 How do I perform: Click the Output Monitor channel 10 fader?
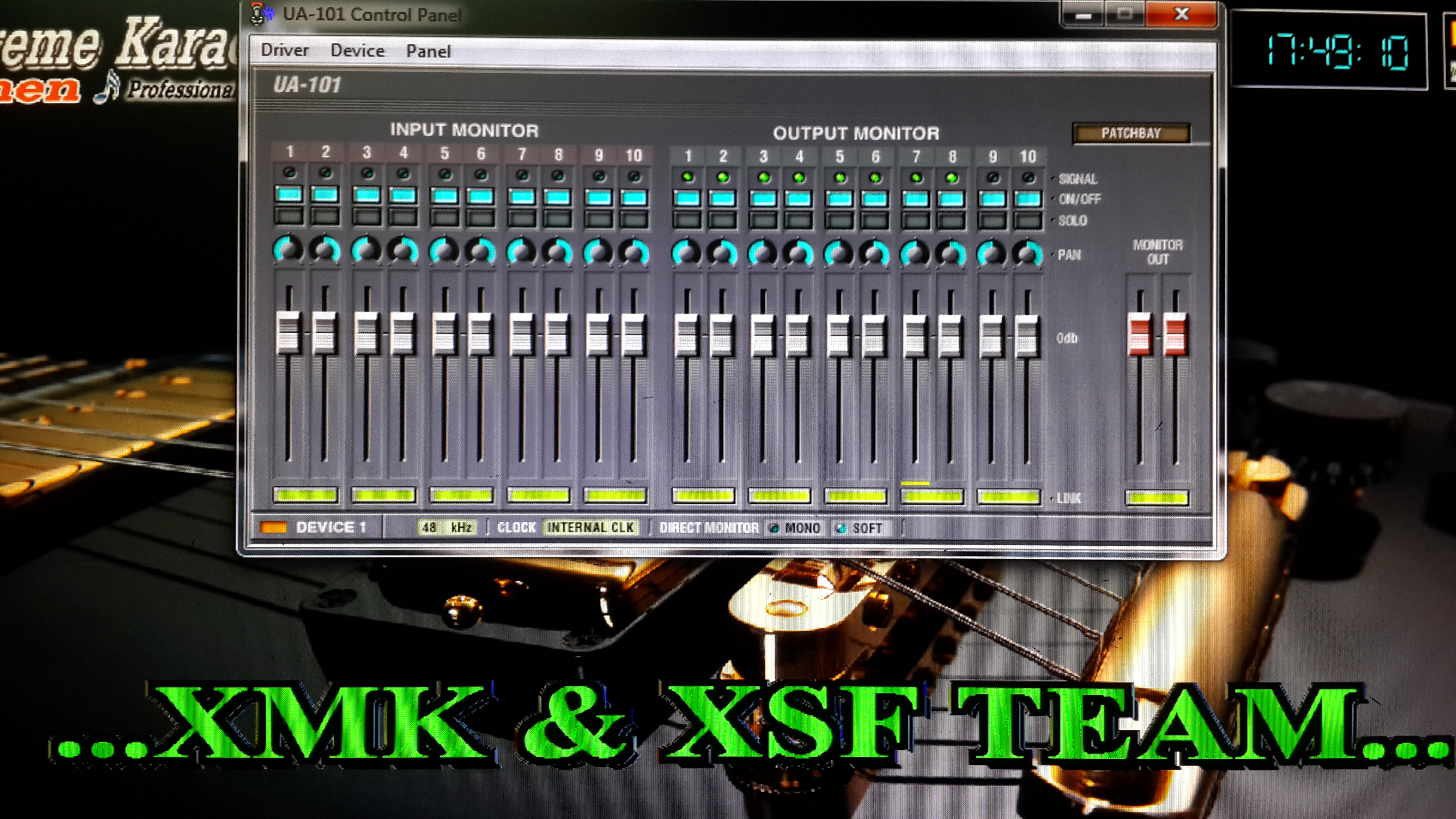click(x=1027, y=337)
